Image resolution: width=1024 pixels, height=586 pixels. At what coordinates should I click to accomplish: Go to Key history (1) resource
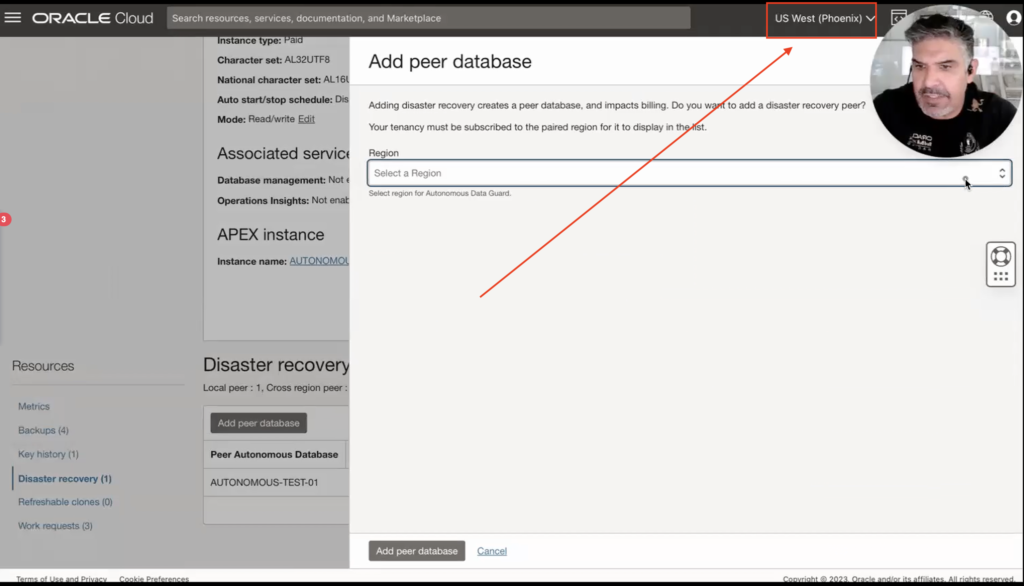pyautogui.click(x=48, y=454)
